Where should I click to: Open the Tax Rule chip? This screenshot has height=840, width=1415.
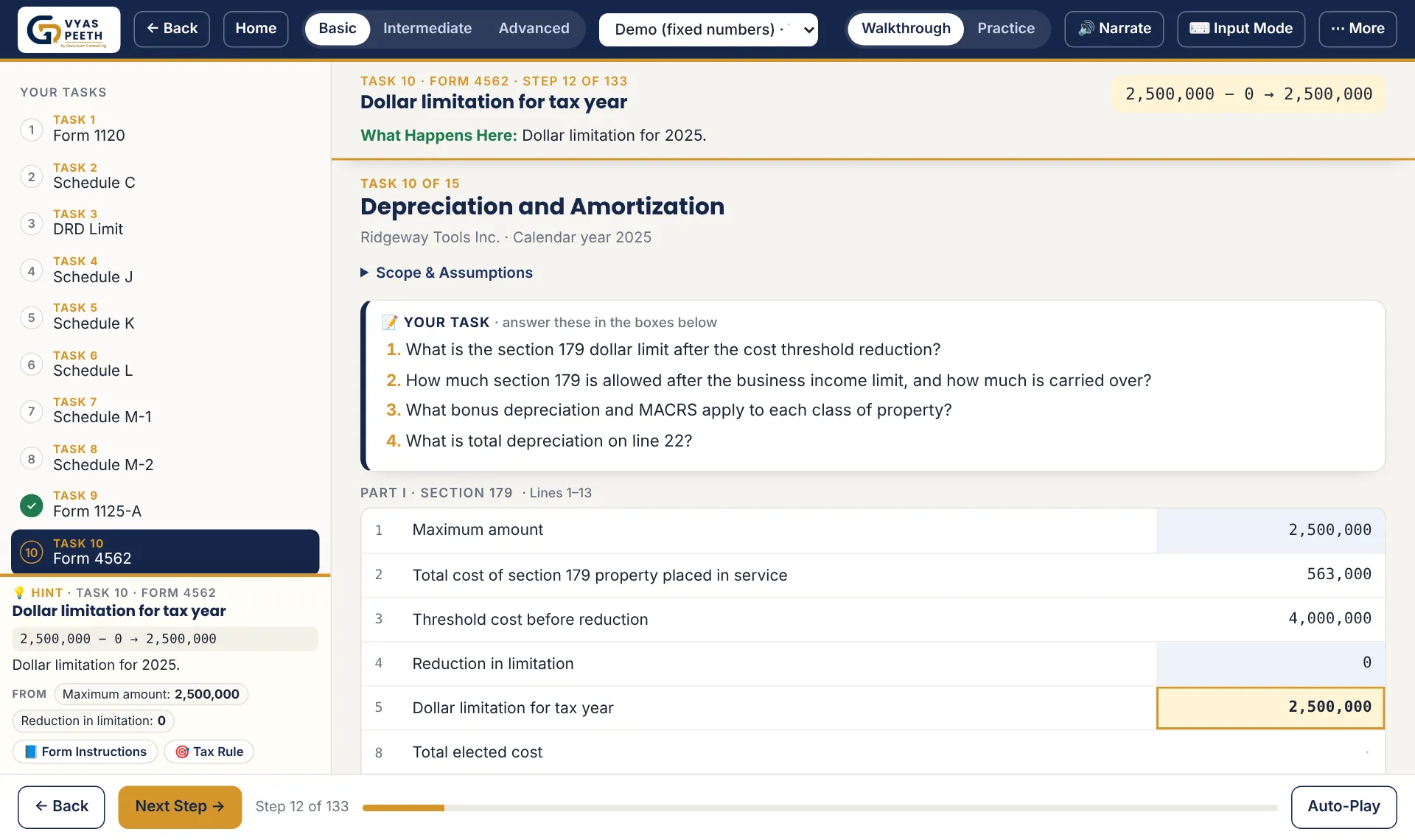tap(209, 752)
